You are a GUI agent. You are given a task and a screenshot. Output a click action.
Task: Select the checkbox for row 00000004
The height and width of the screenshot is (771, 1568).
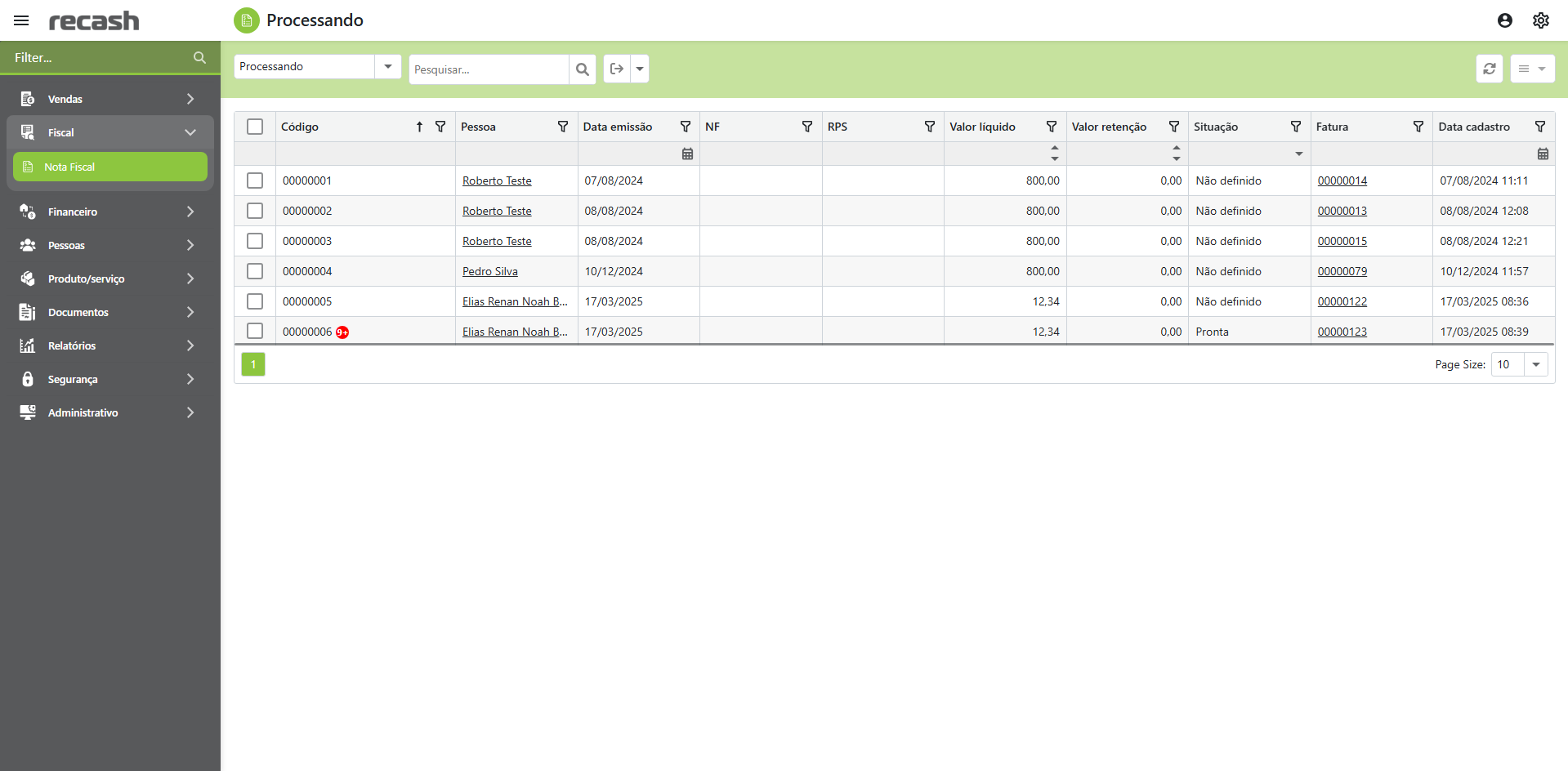coord(255,271)
